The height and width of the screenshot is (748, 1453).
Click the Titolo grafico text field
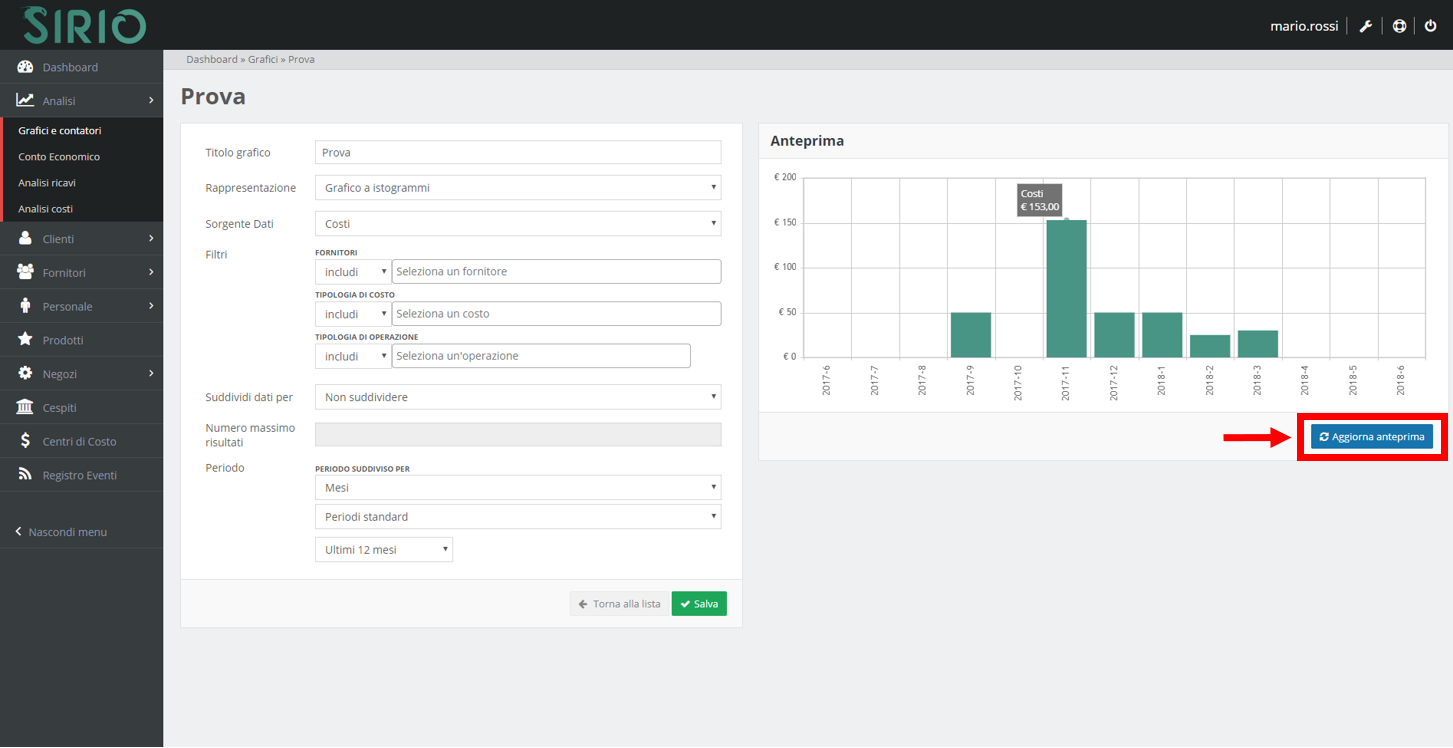pyautogui.click(x=517, y=152)
